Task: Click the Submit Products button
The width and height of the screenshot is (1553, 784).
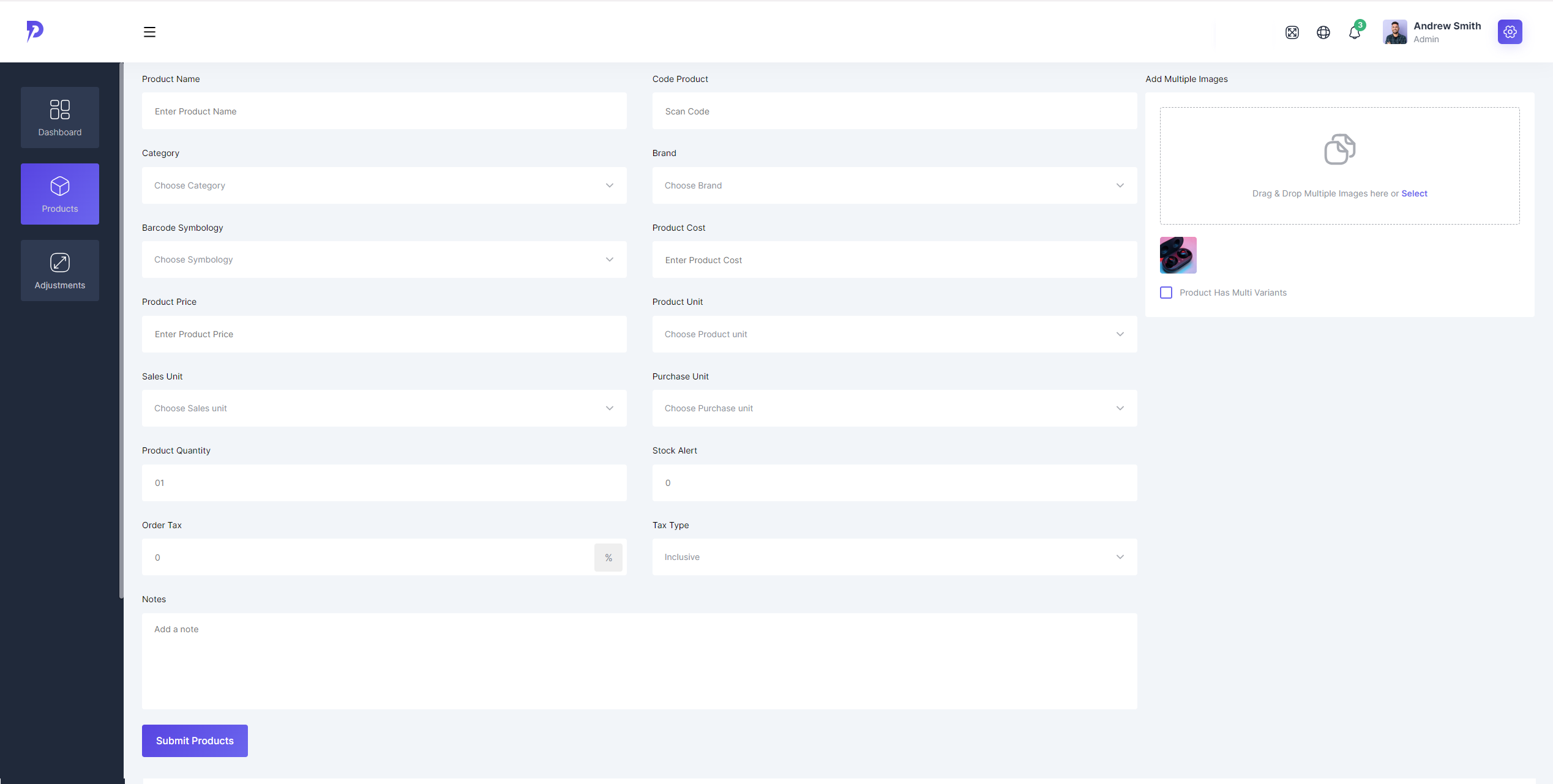Action: click(195, 741)
